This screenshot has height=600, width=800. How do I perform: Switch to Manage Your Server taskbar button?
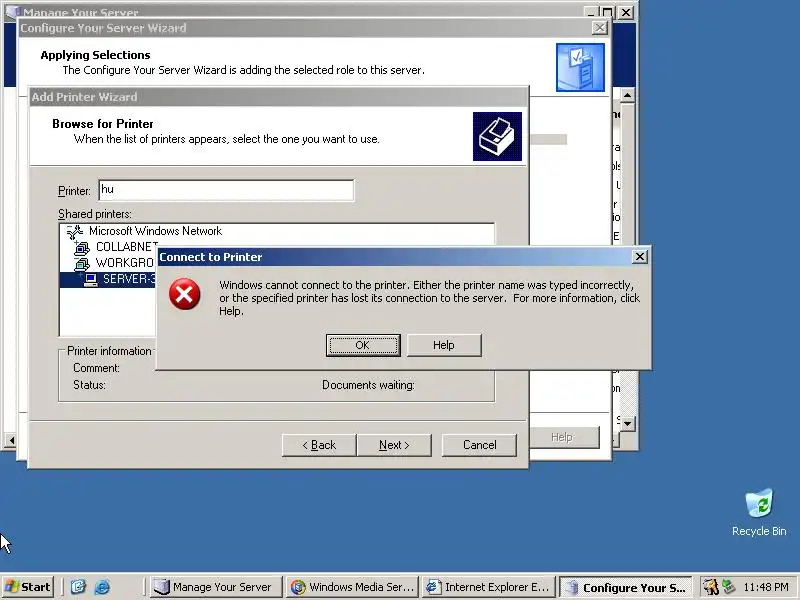tap(216, 587)
